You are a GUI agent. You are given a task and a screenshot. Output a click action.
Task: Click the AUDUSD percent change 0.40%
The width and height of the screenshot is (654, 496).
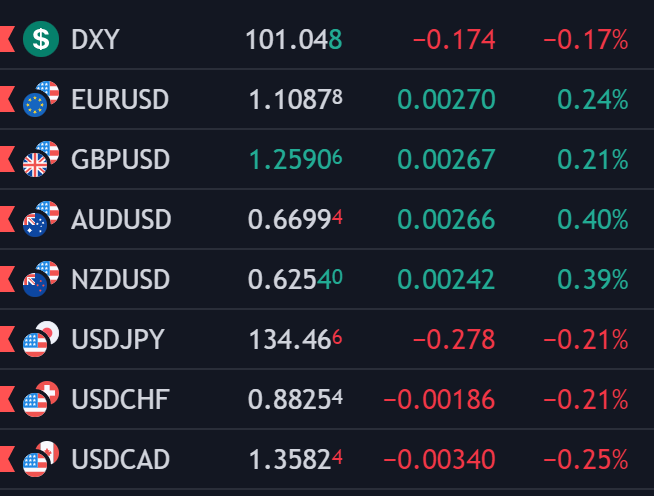[x=592, y=220]
